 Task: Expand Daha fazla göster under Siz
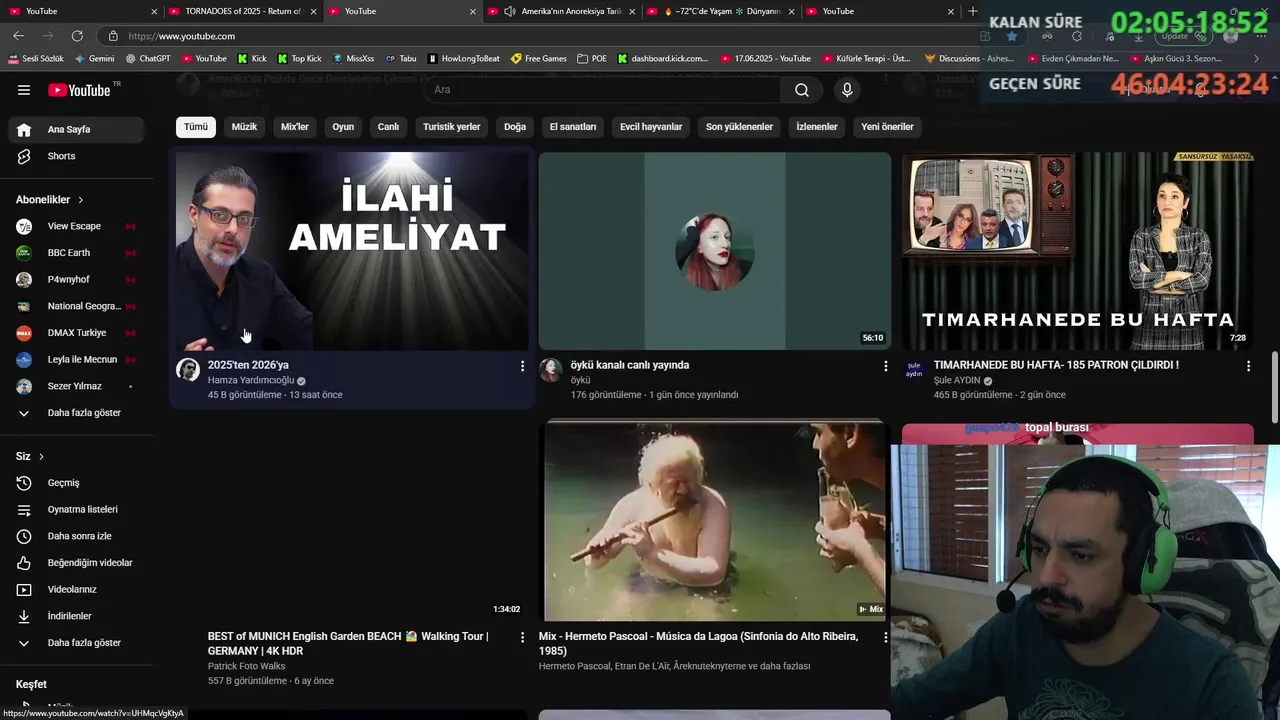(76, 643)
